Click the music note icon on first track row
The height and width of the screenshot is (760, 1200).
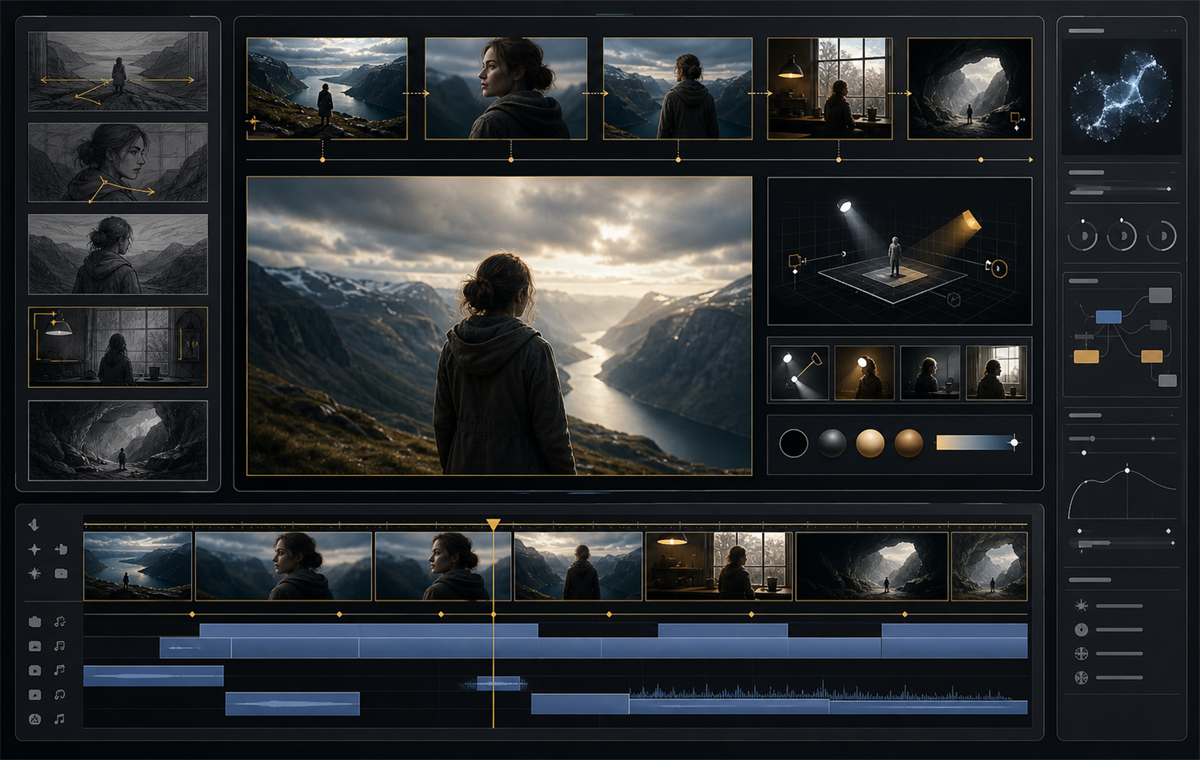60,622
